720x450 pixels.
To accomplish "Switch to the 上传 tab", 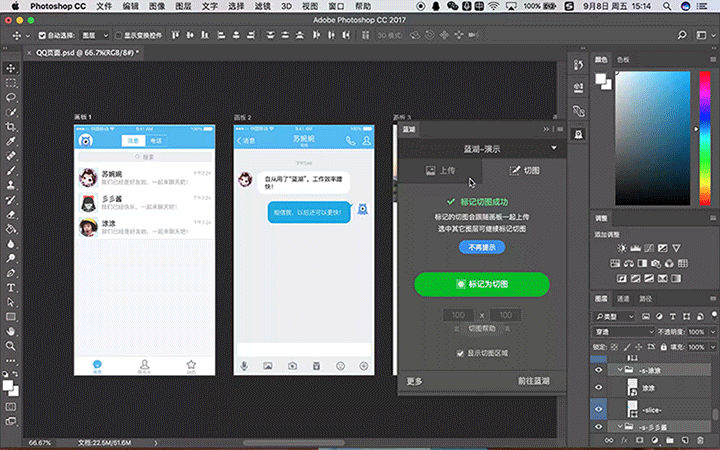I will click(x=440, y=171).
